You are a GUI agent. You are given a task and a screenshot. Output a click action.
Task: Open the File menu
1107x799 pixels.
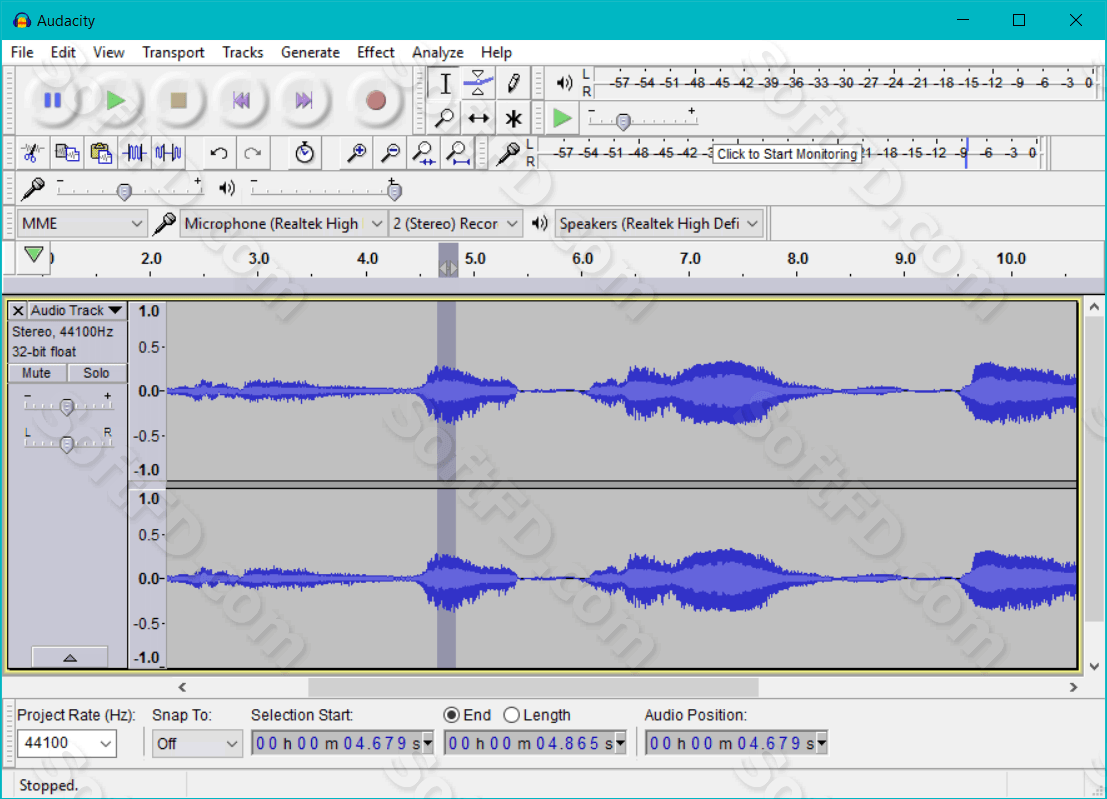22,52
